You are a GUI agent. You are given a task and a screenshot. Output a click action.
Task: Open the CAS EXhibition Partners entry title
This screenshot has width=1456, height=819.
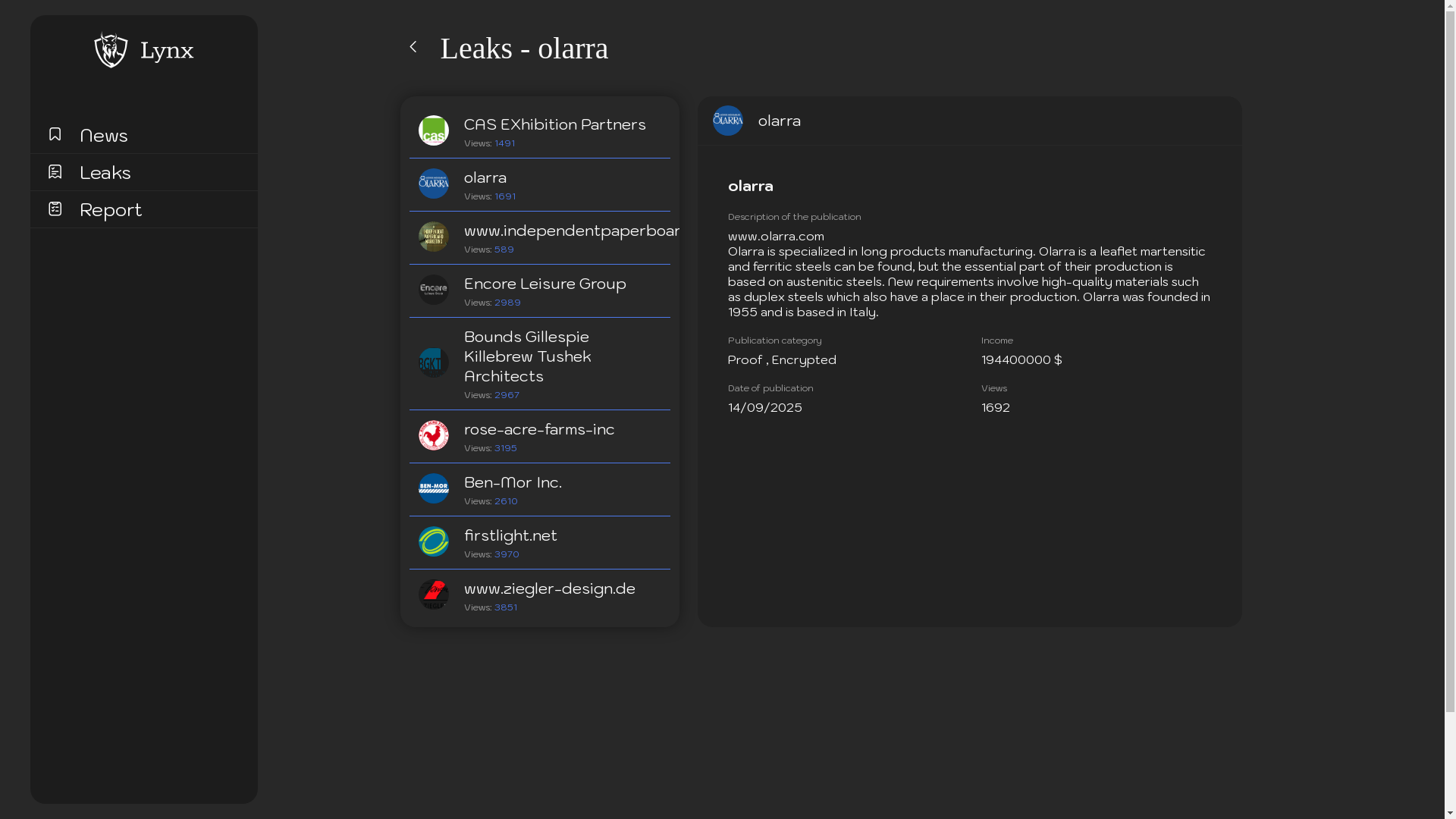(554, 124)
